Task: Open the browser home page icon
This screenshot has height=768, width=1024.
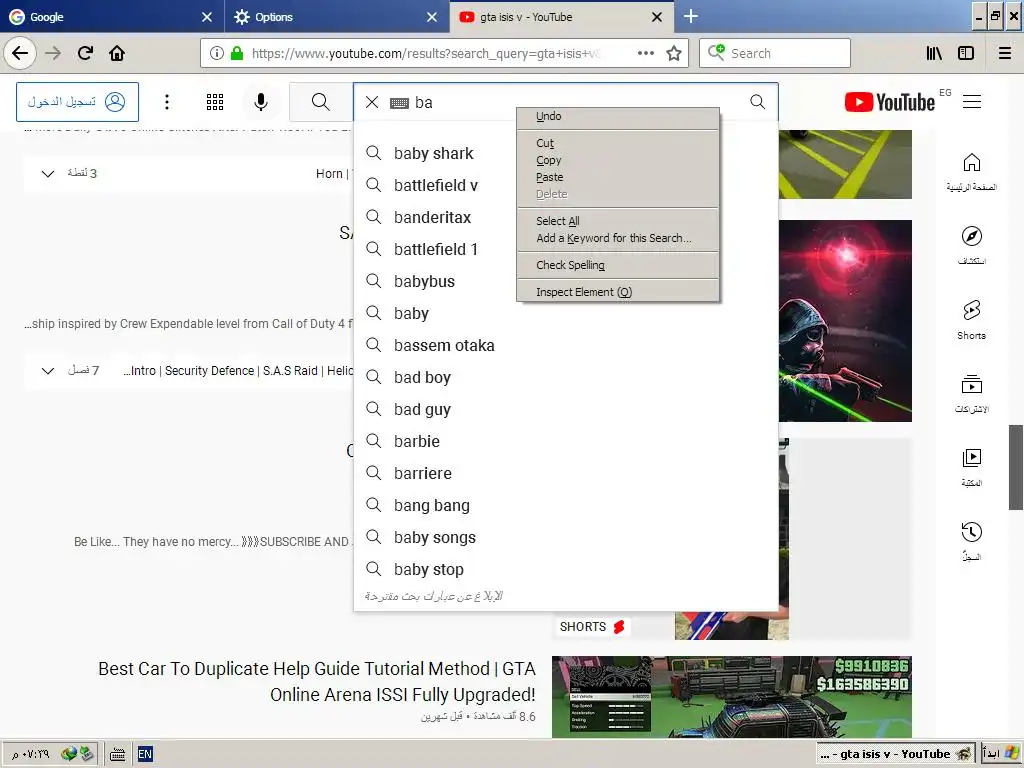Action: (117, 53)
